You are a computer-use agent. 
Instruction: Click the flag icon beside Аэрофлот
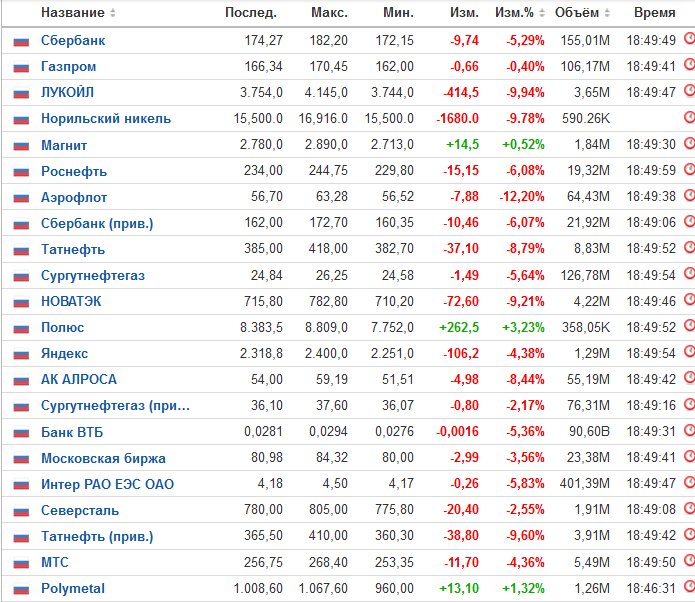point(21,198)
